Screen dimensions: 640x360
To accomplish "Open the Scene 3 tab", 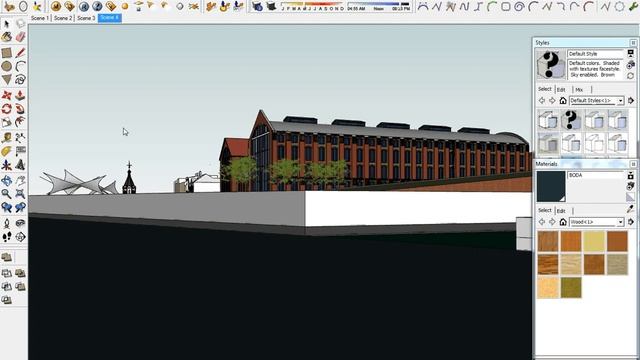I will [x=86, y=18].
